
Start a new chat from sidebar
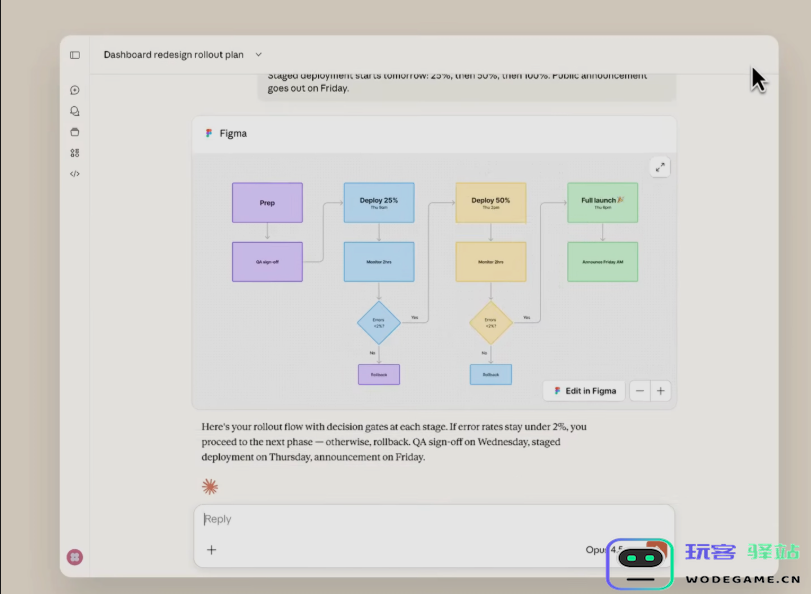75,90
